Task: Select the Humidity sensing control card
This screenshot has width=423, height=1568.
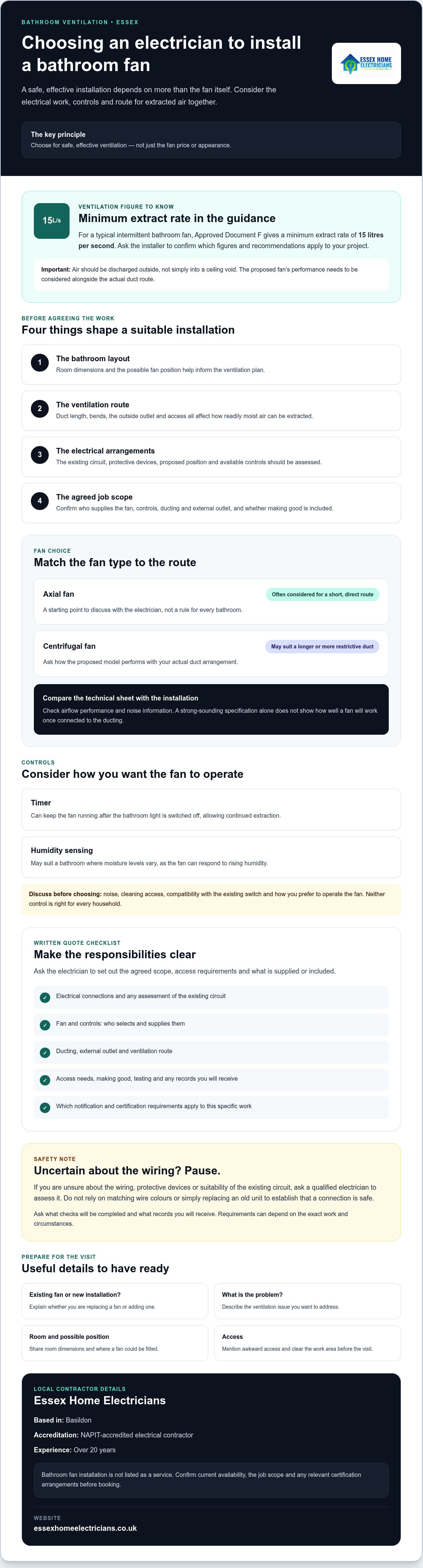Action: pyautogui.click(x=211, y=857)
